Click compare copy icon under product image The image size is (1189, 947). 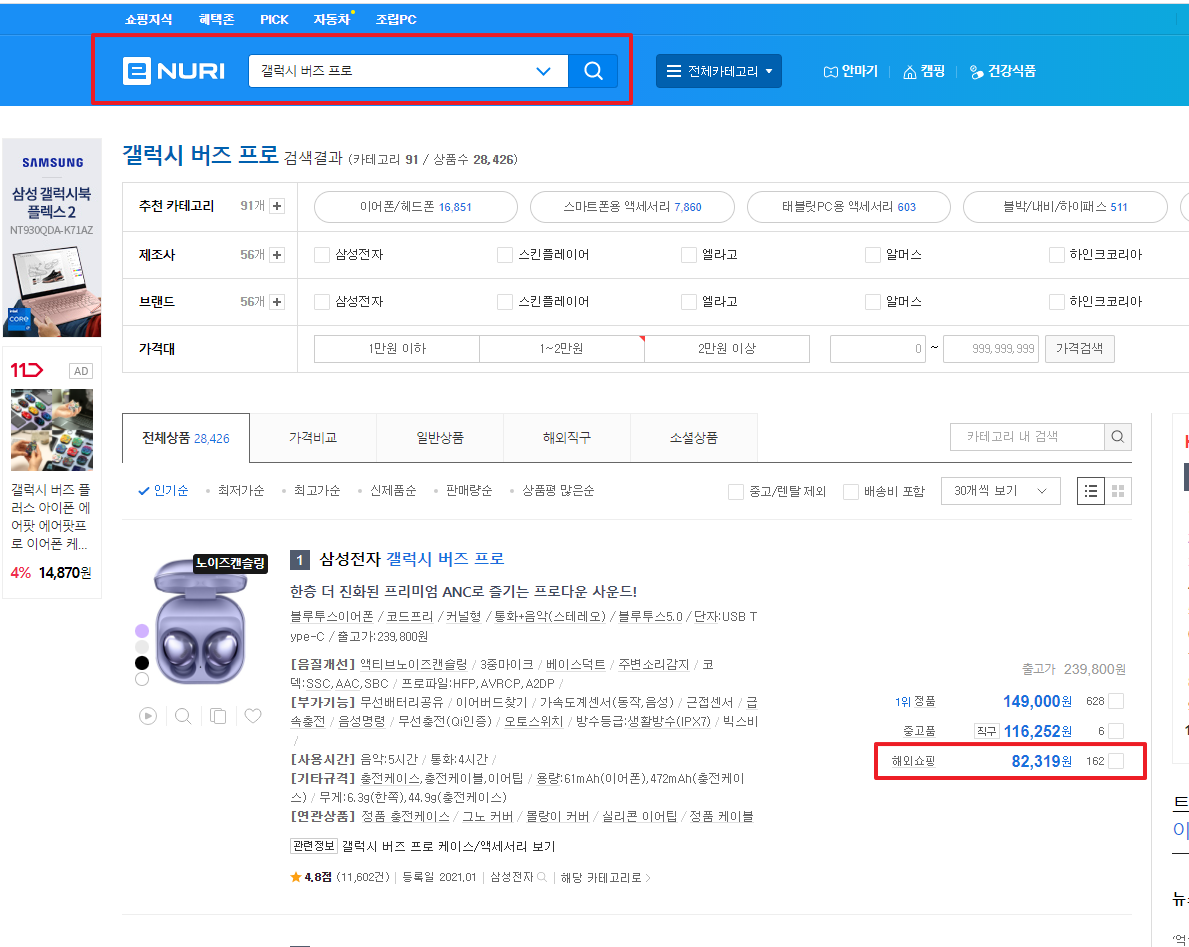(218, 716)
